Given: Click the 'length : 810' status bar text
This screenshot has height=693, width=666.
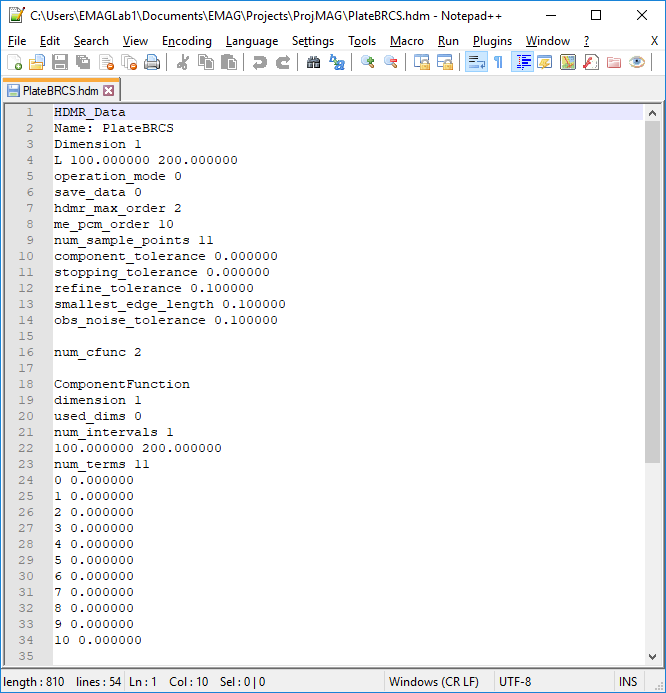Looking at the screenshot, I should 34,682.
